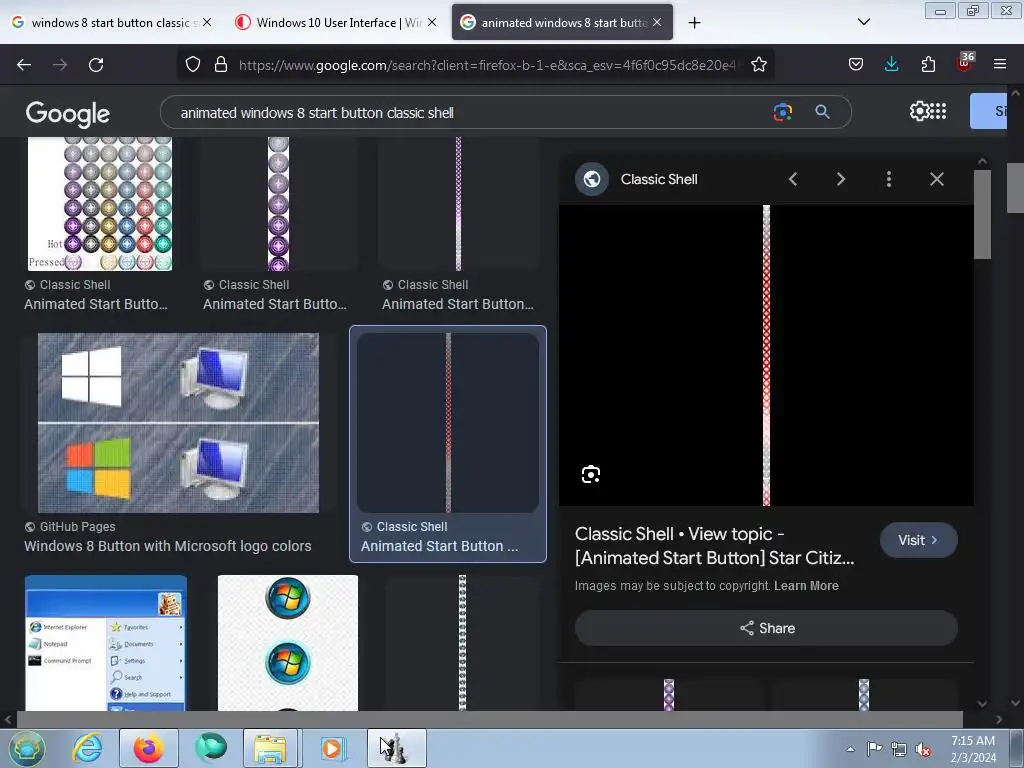Viewport: 1024px width, 768px height.
Task: Open the Pocket save icon
Action: coord(856,65)
